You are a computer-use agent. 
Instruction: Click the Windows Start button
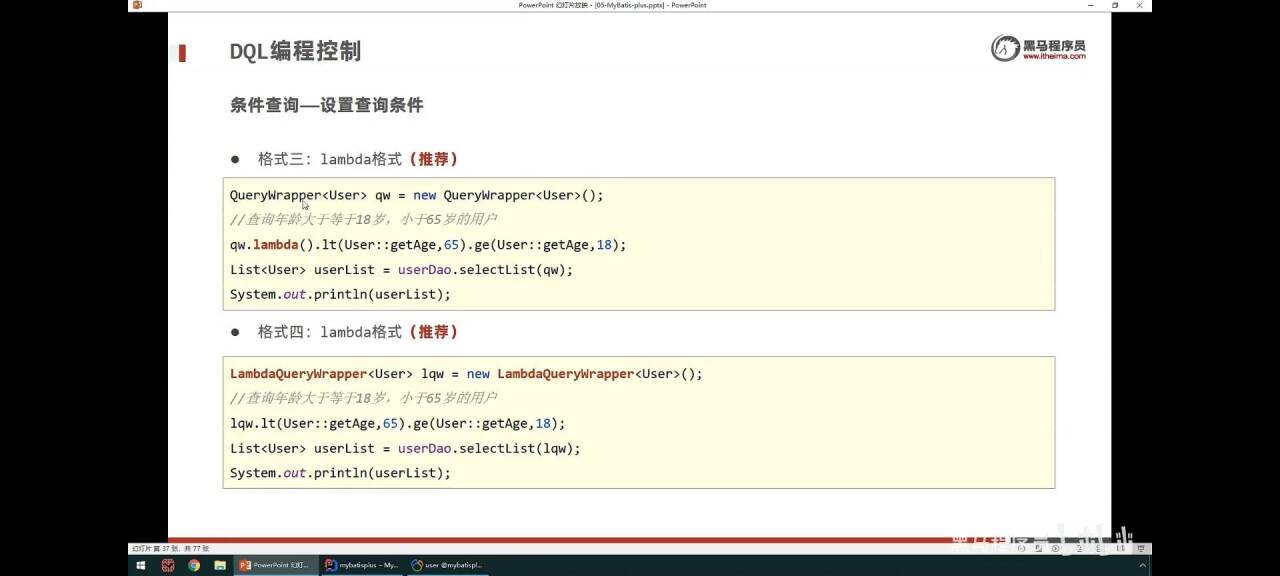click(x=140, y=565)
